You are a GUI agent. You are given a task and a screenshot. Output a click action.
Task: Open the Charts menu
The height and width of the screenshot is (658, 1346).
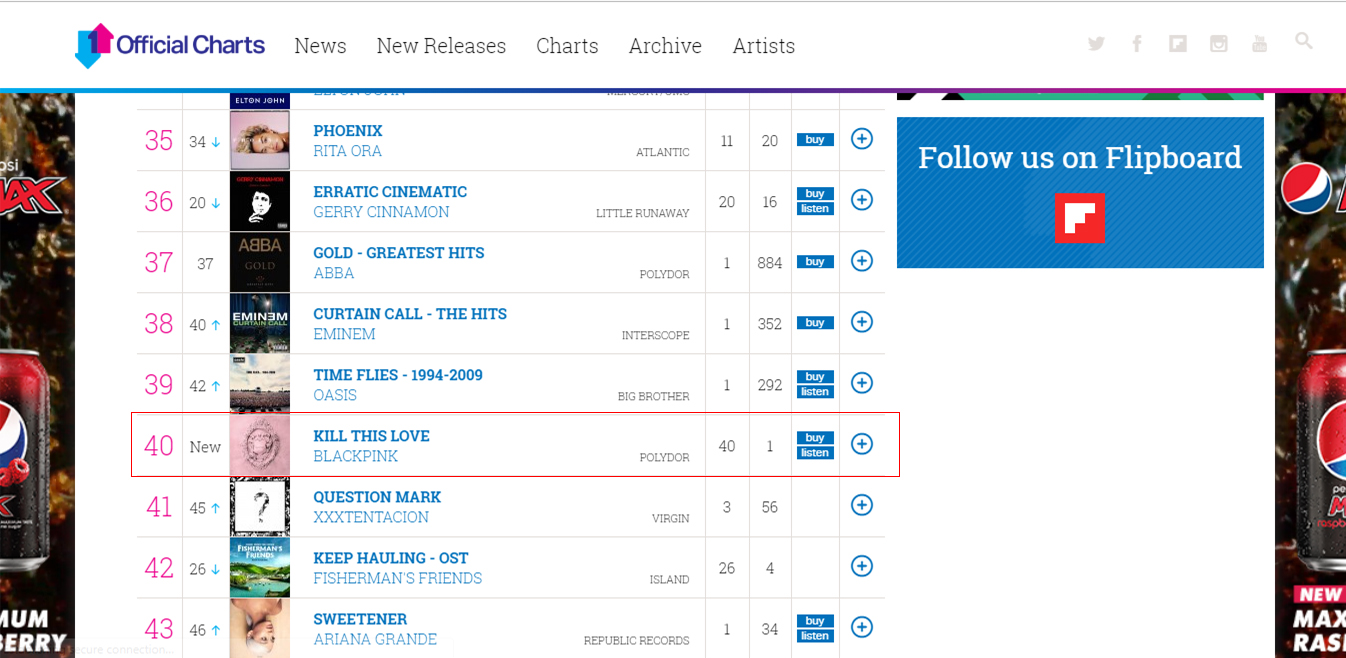click(x=567, y=46)
